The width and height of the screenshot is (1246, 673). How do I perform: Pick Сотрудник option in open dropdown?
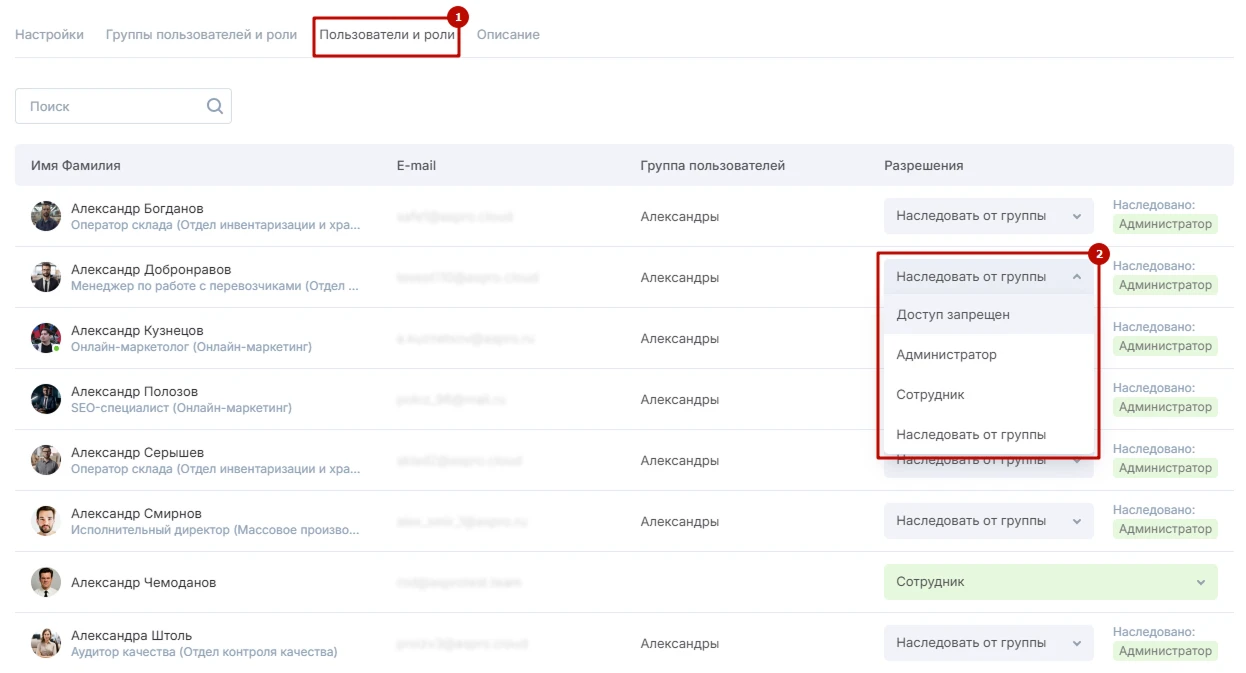click(930, 395)
